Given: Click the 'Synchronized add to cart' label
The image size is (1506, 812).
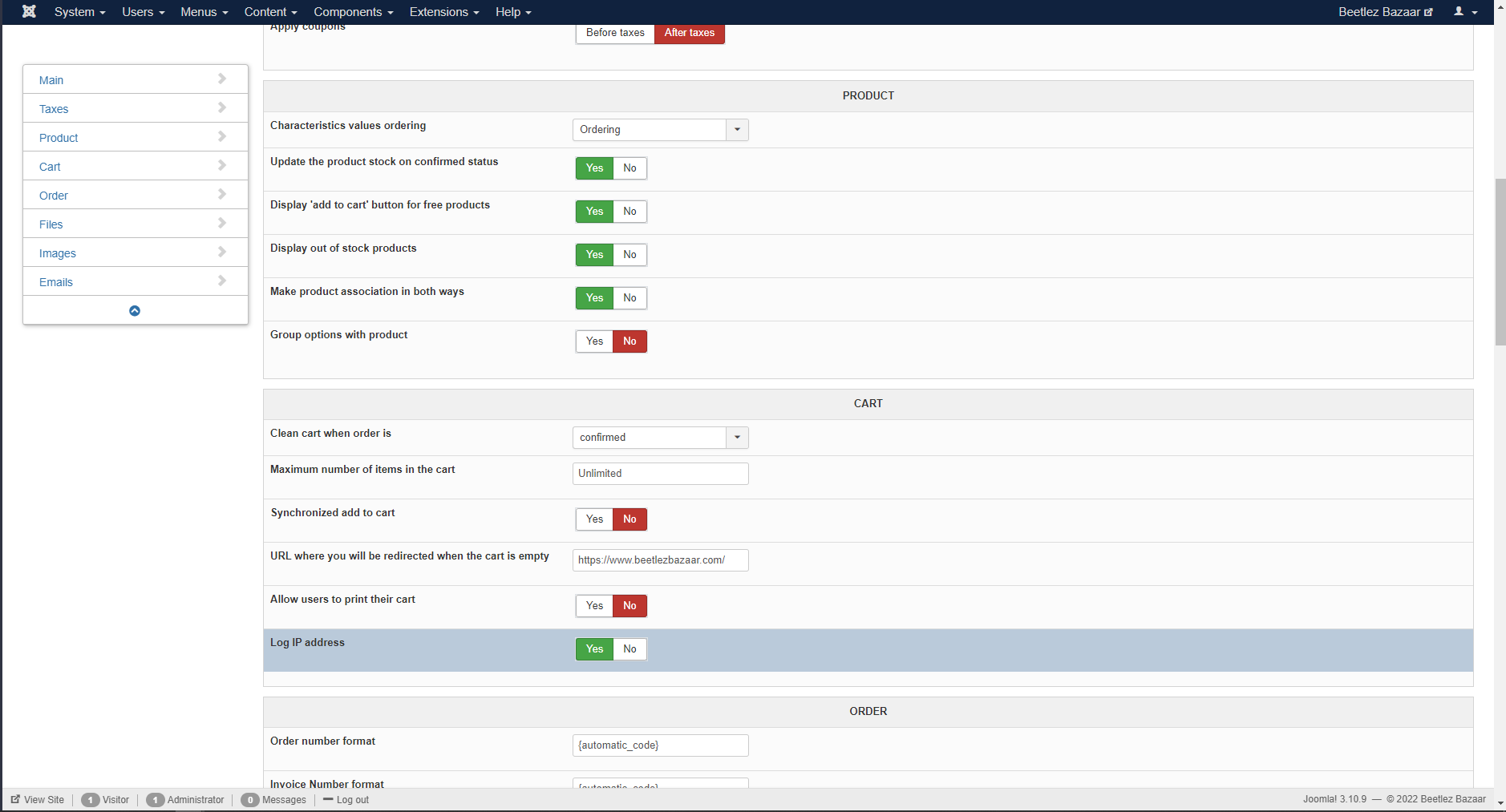Looking at the screenshot, I should click(x=333, y=513).
